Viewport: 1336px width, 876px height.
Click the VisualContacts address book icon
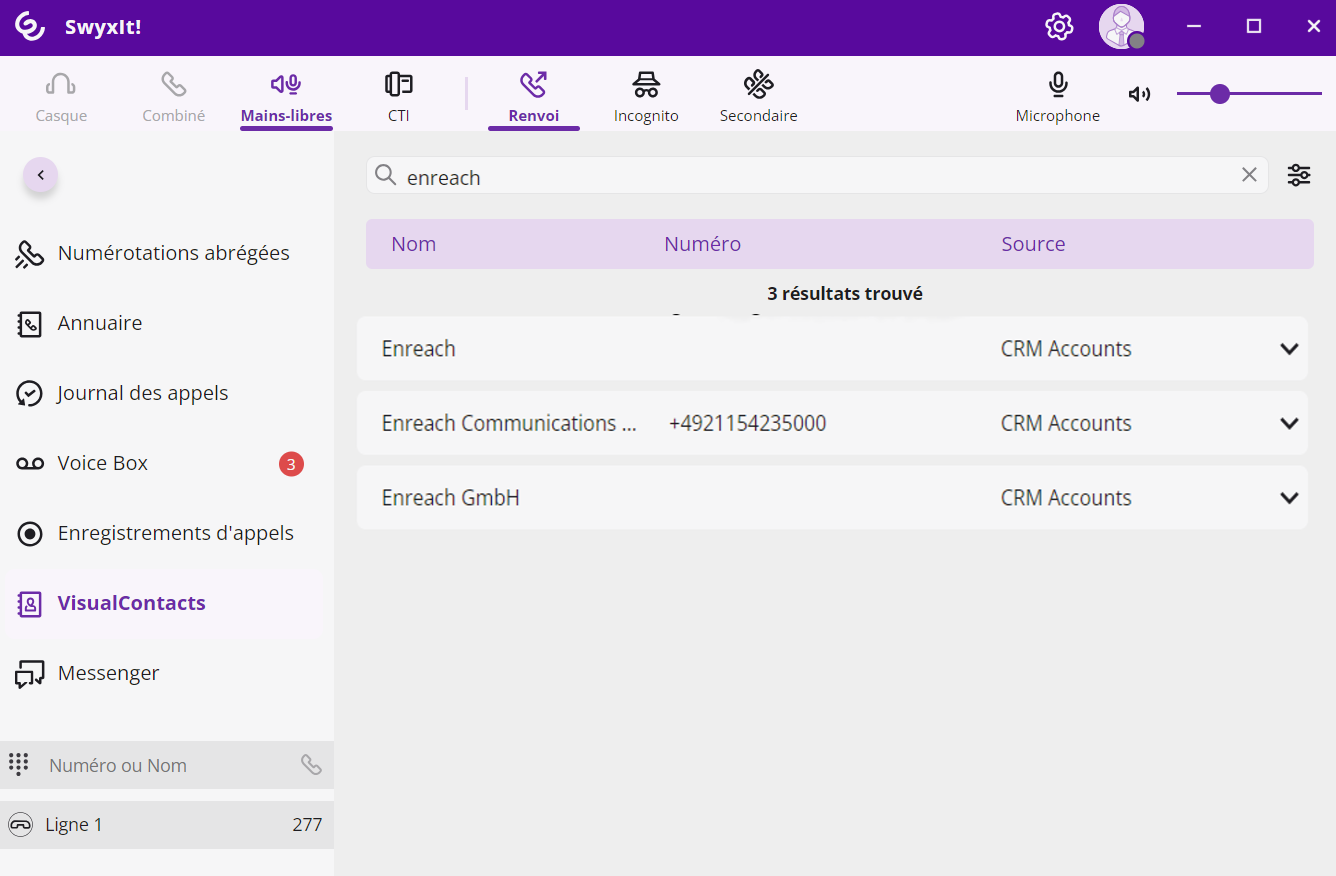point(30,604)
